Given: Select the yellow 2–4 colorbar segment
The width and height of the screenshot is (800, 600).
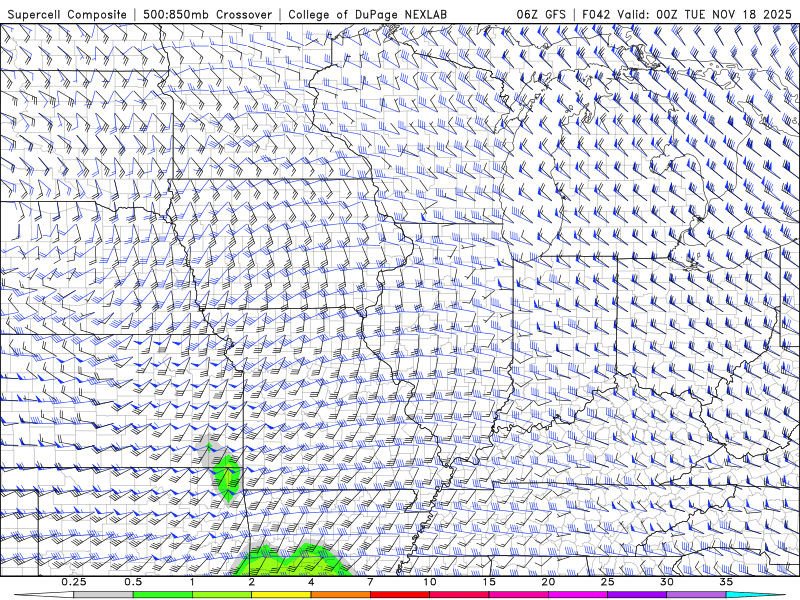Looking at the screenshot, I should (281, 595).
